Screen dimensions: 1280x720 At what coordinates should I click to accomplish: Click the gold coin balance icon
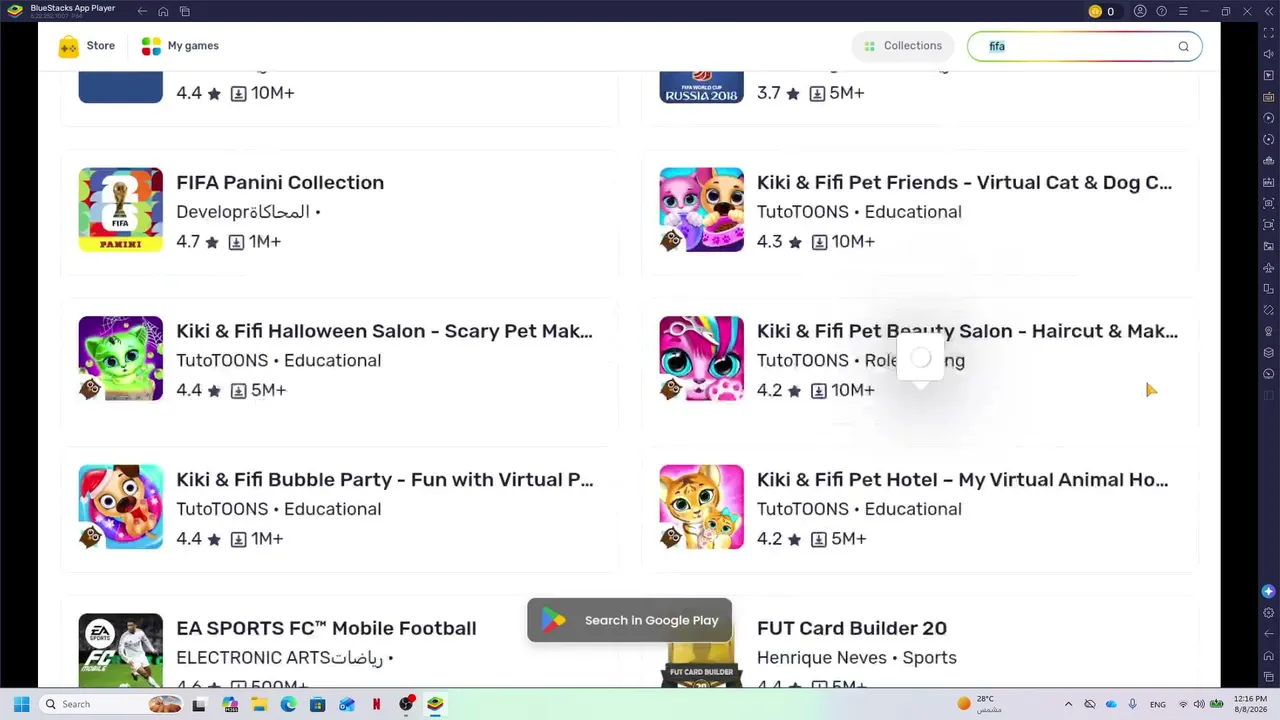pyautogui.click(x=1095, y=11)
